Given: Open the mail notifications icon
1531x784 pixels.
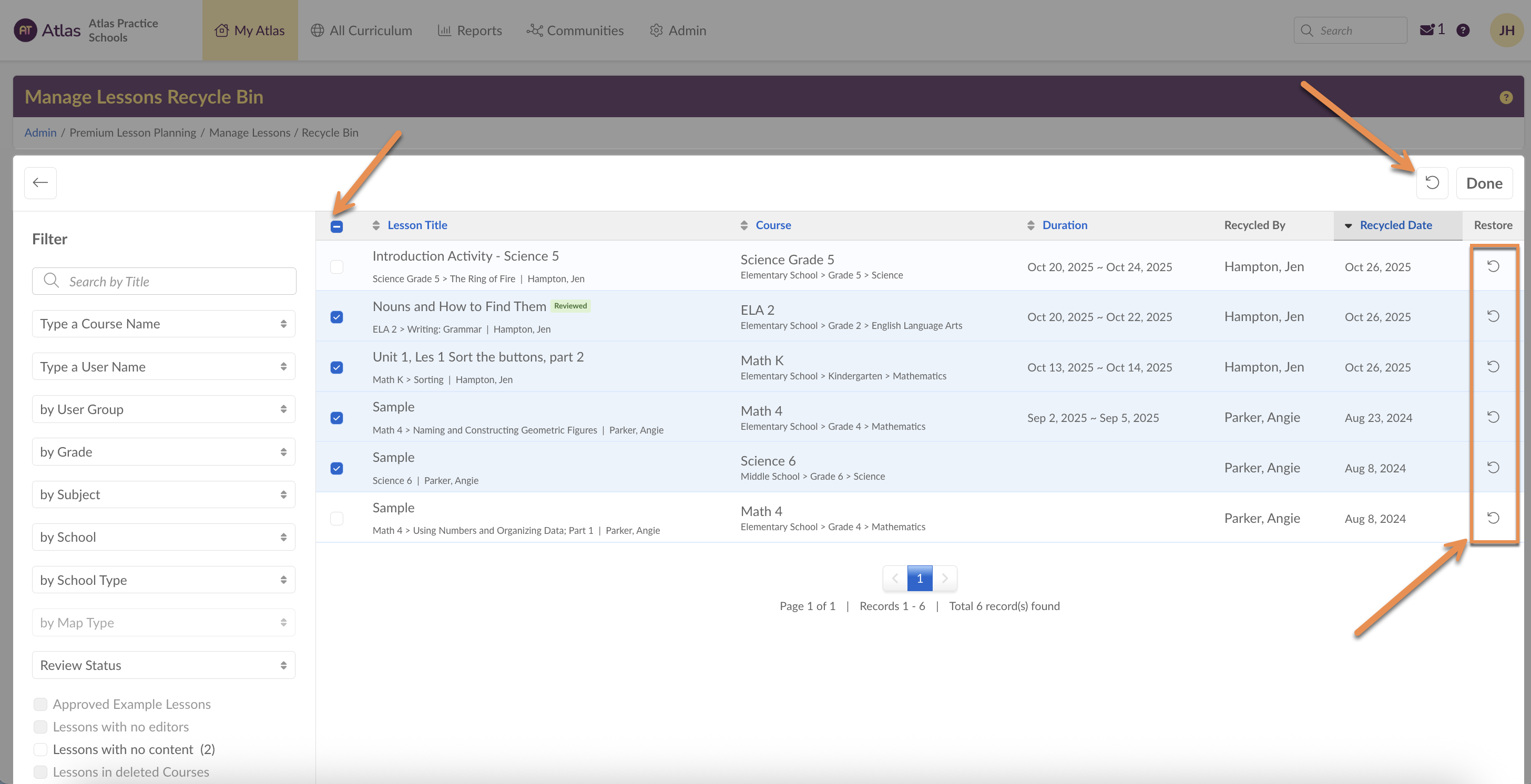Looking at the screenshot, I should click(x=1427, y=30).
